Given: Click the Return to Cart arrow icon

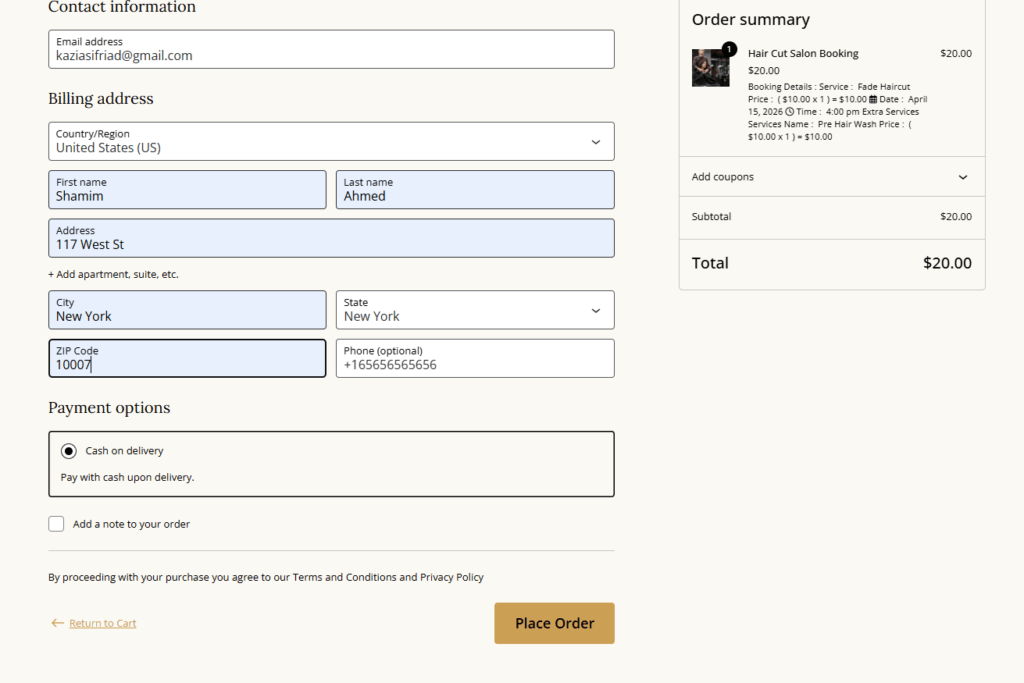Looking at the screenshot, I should pos(57,623).
